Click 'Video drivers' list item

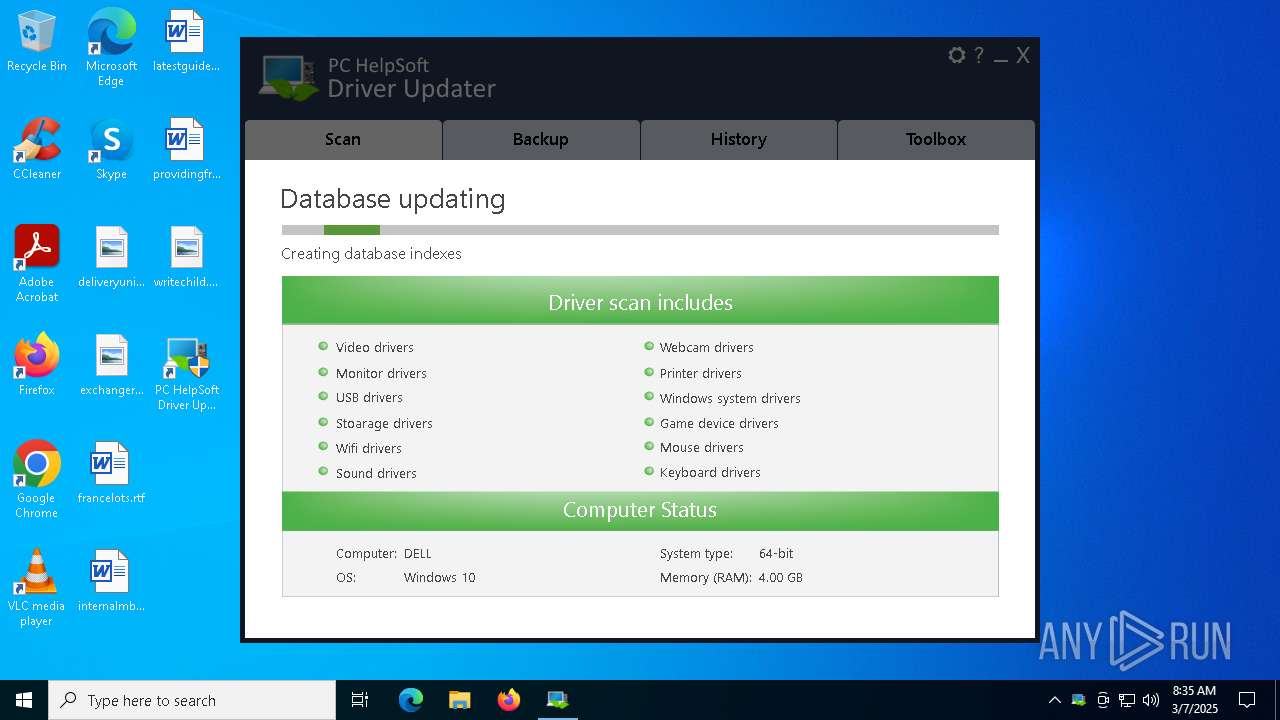[375, 348]
